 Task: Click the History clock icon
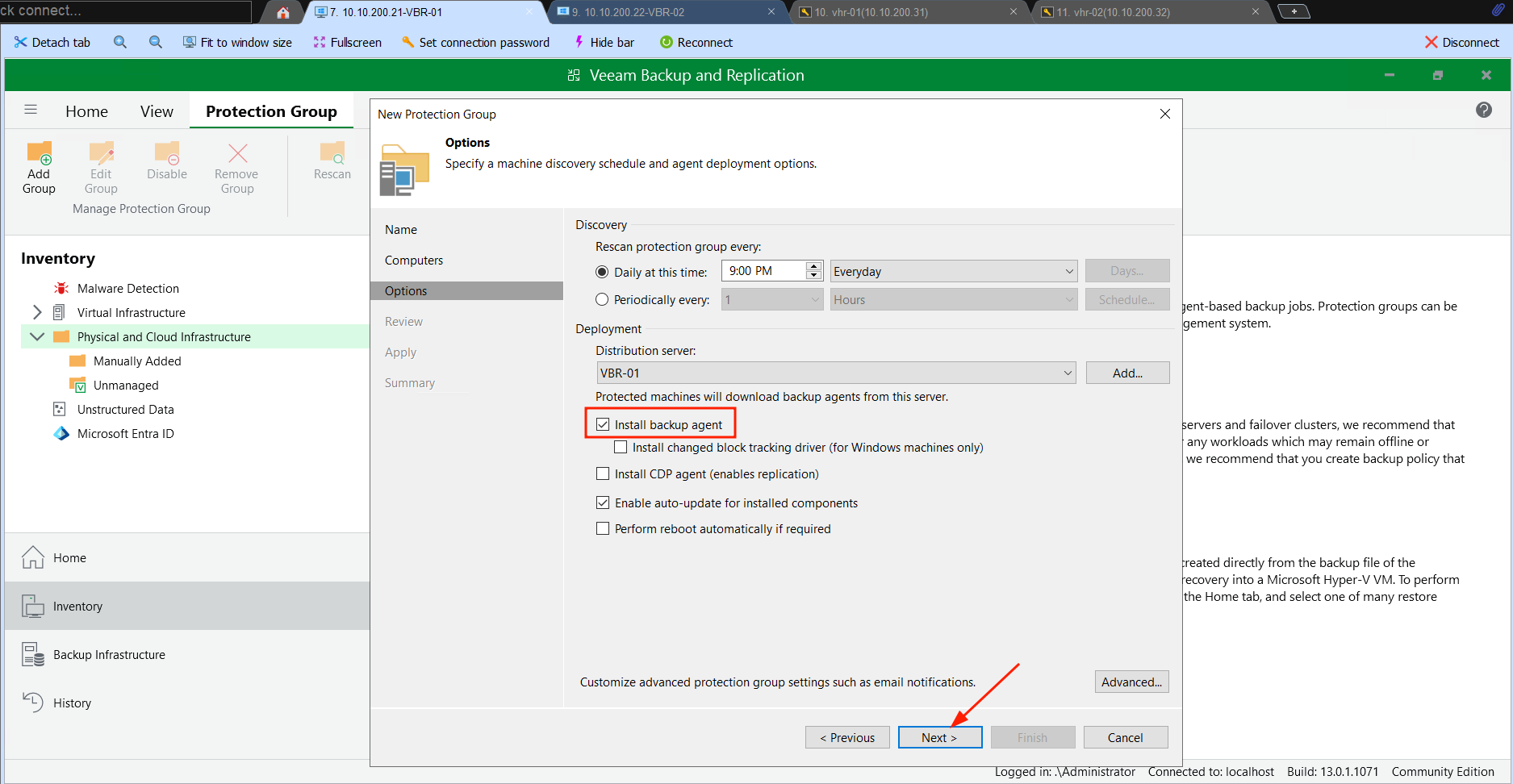[32, 703]
